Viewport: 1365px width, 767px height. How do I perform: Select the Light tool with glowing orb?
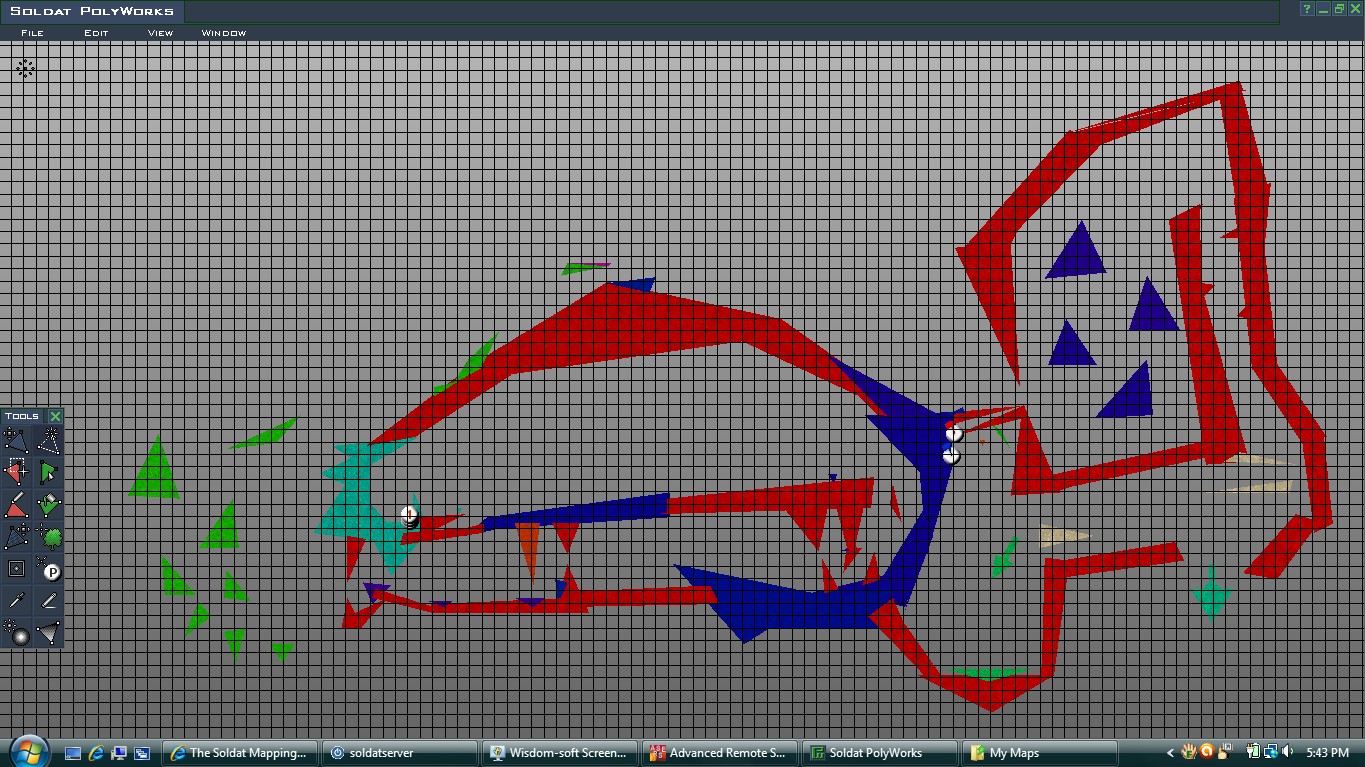tap(15, 633)
